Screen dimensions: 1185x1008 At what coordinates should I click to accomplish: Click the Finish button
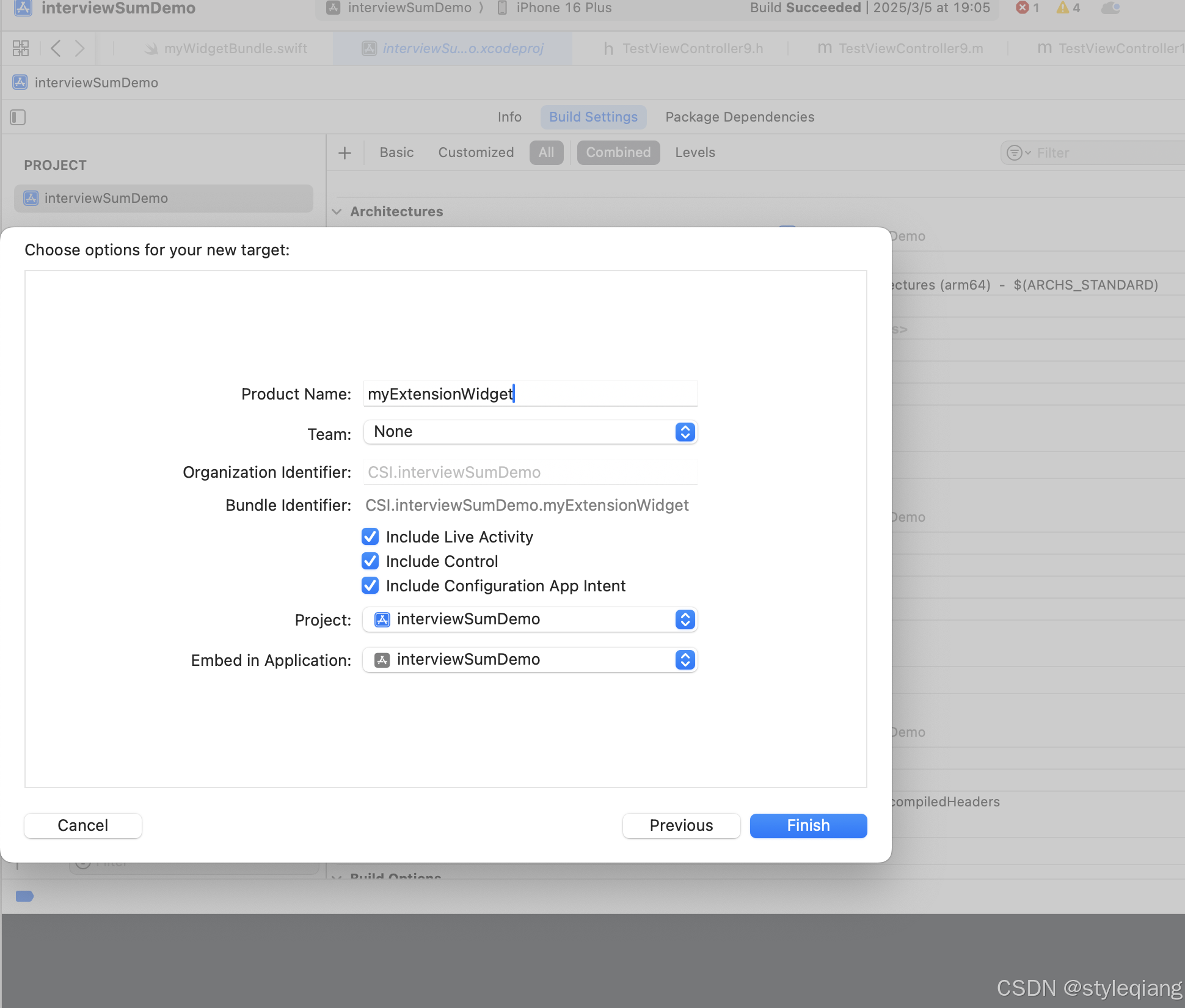809,826
